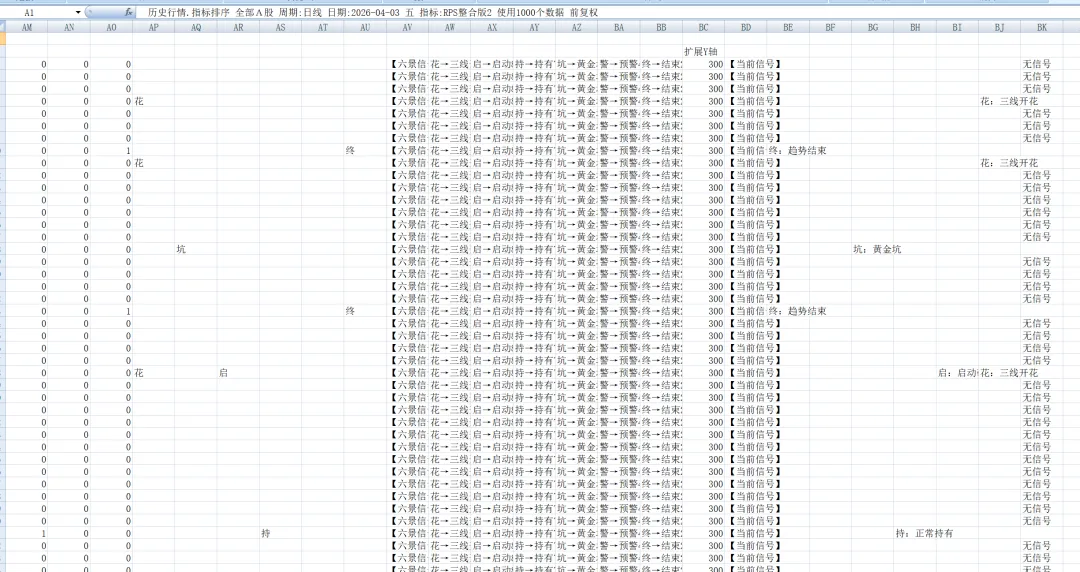Select column header BK
This screenshot has width=1080, height=572.
point(1042,28)
